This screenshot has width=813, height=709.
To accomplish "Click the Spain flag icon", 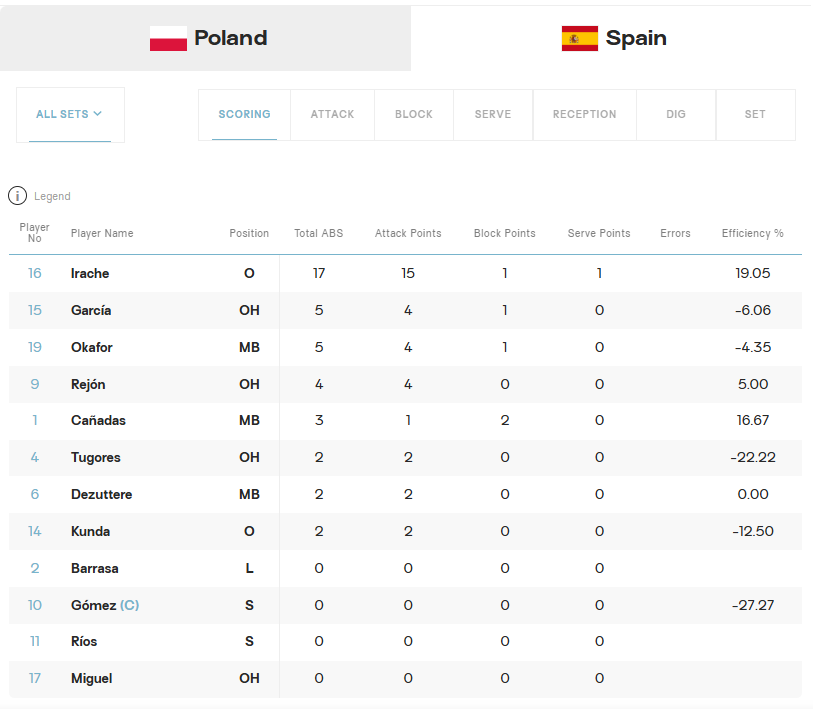I will point(580,38).
